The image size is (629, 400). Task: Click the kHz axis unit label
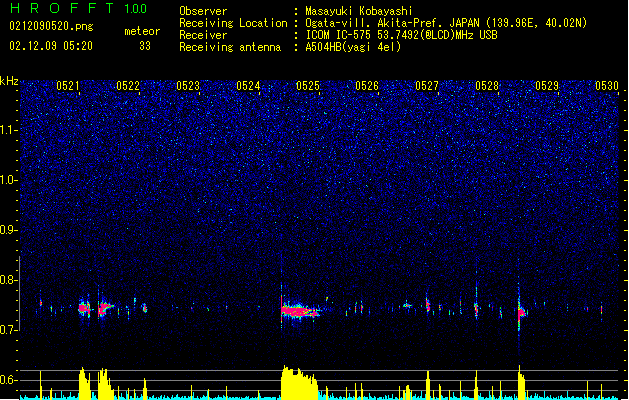point(9,81)
